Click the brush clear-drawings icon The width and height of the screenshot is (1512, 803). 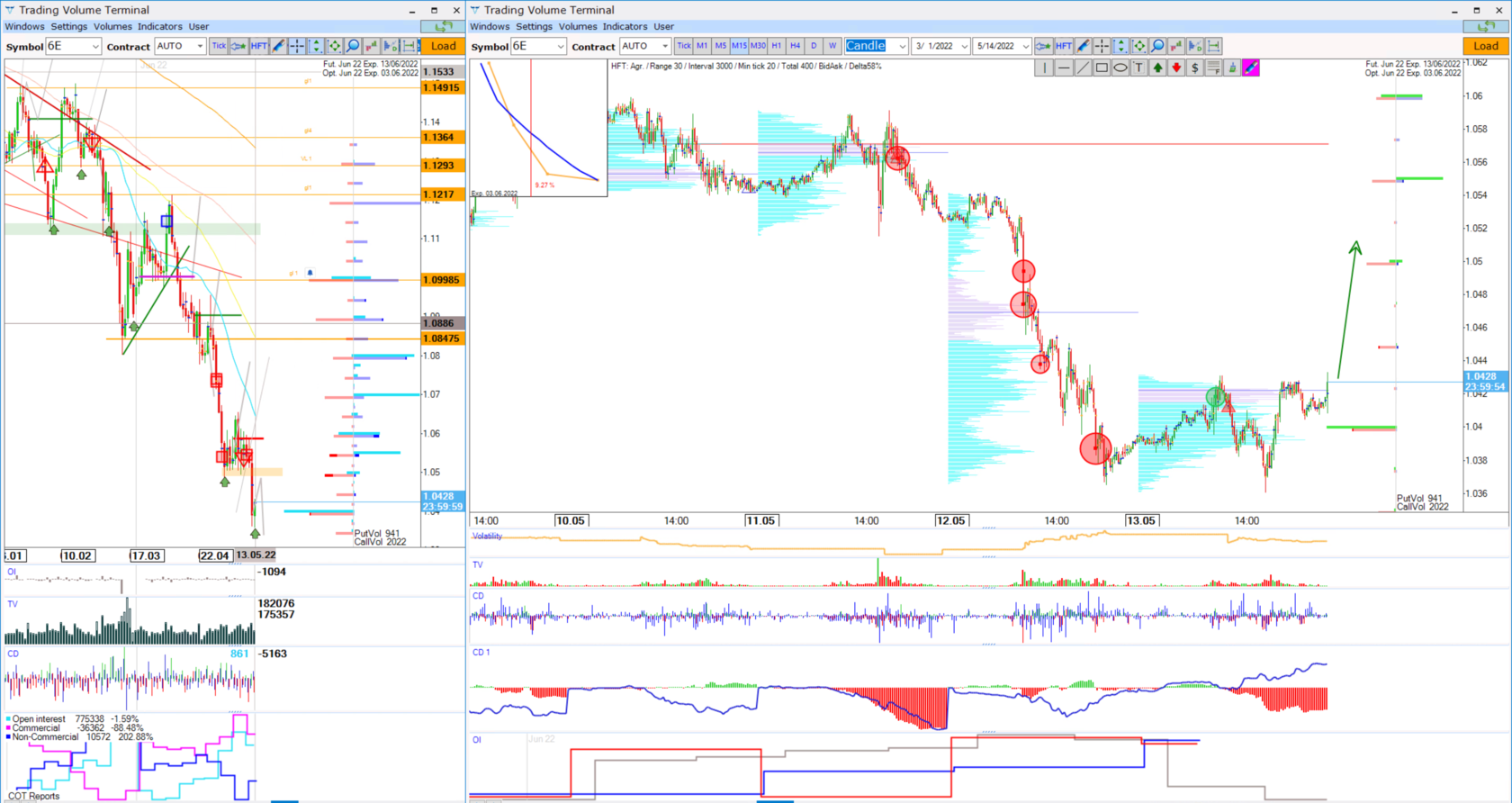click(x=1232, y=68)
